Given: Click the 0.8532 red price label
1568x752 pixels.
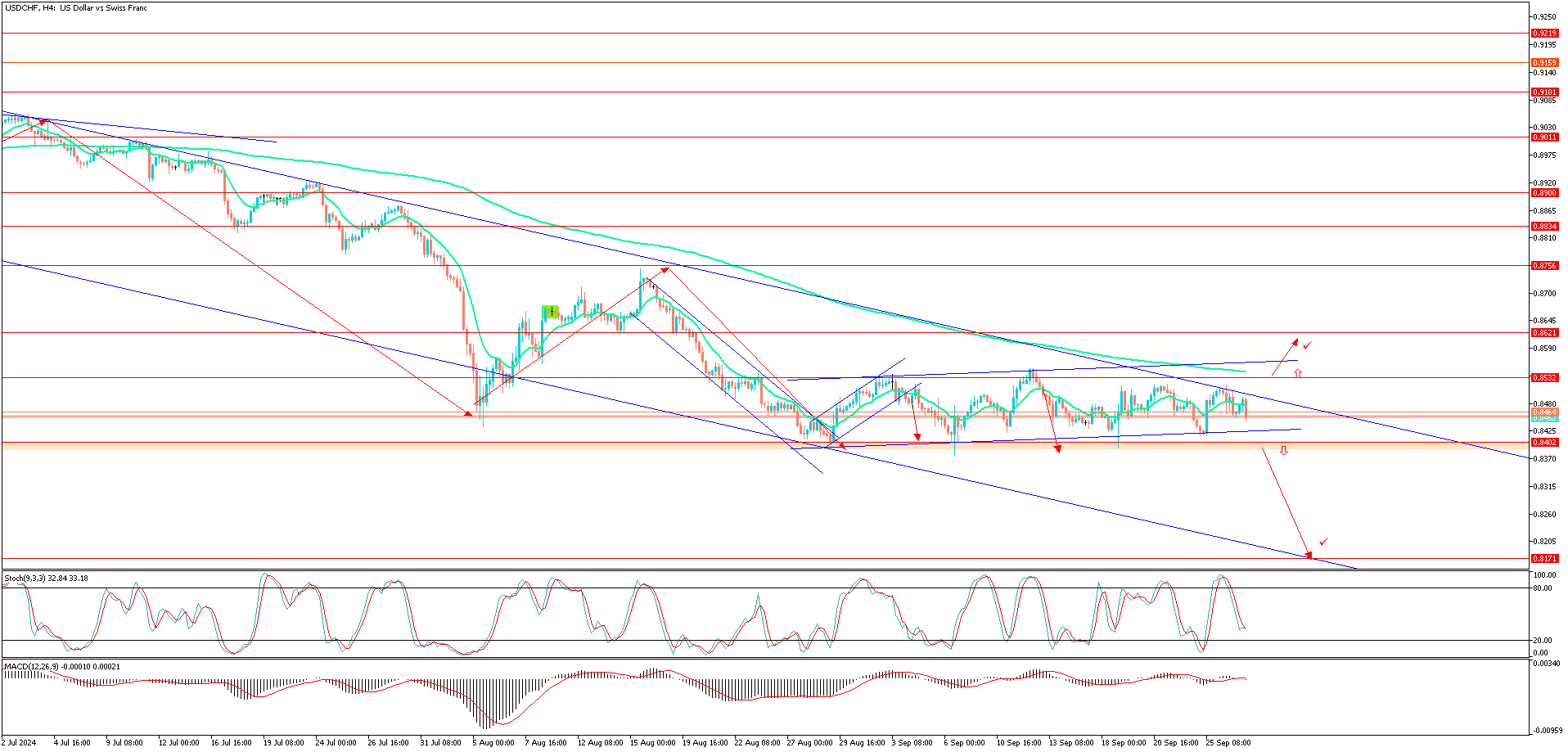Looking at the screenshot, I should pyautogui.click(x=1544, y=378).
